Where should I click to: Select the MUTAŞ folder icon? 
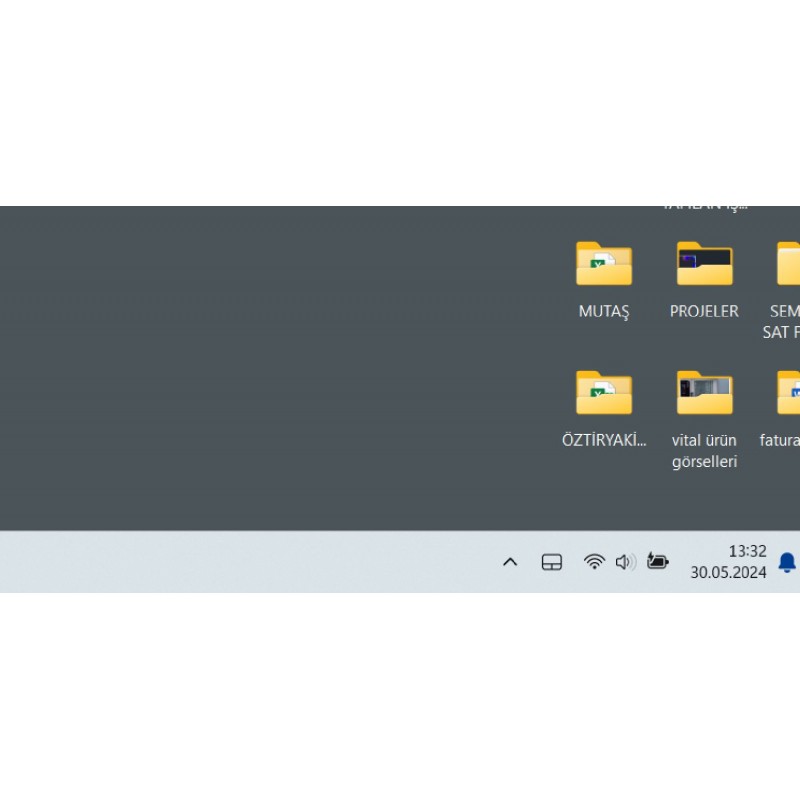coord(604,264)
